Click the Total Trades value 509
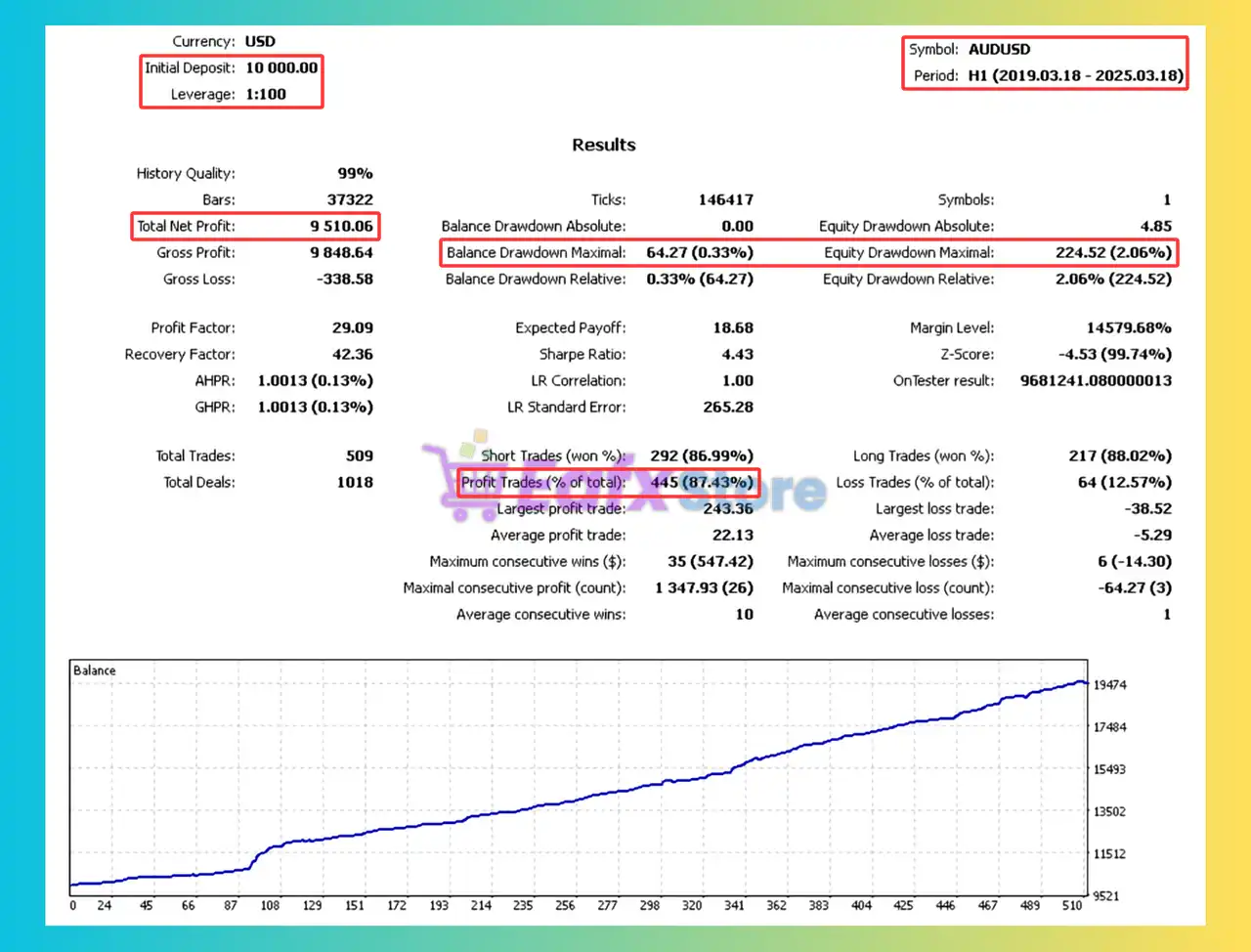This screenshot has width=1251, height=952. 359,455
